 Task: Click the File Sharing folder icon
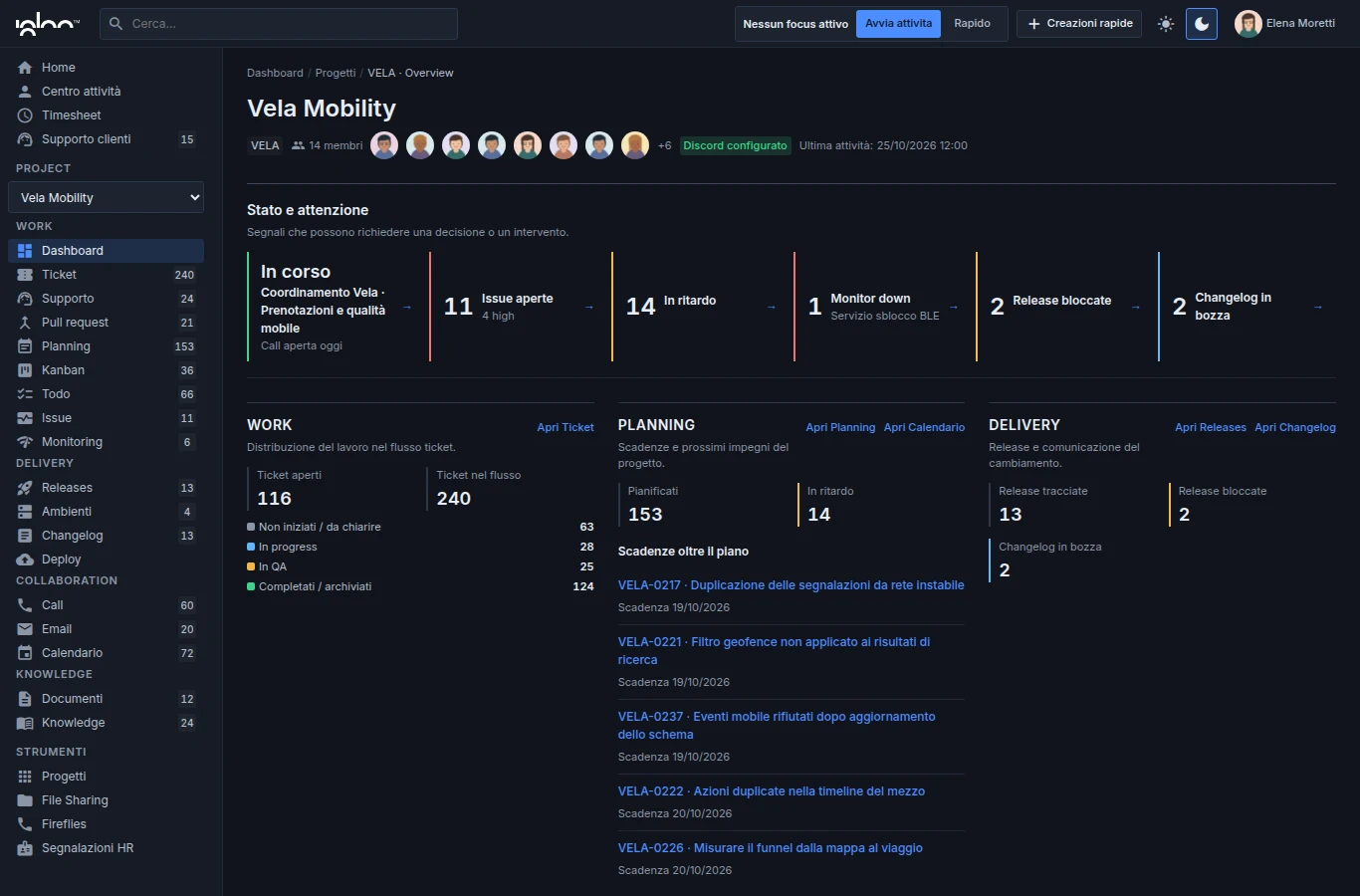pos(25,800)
